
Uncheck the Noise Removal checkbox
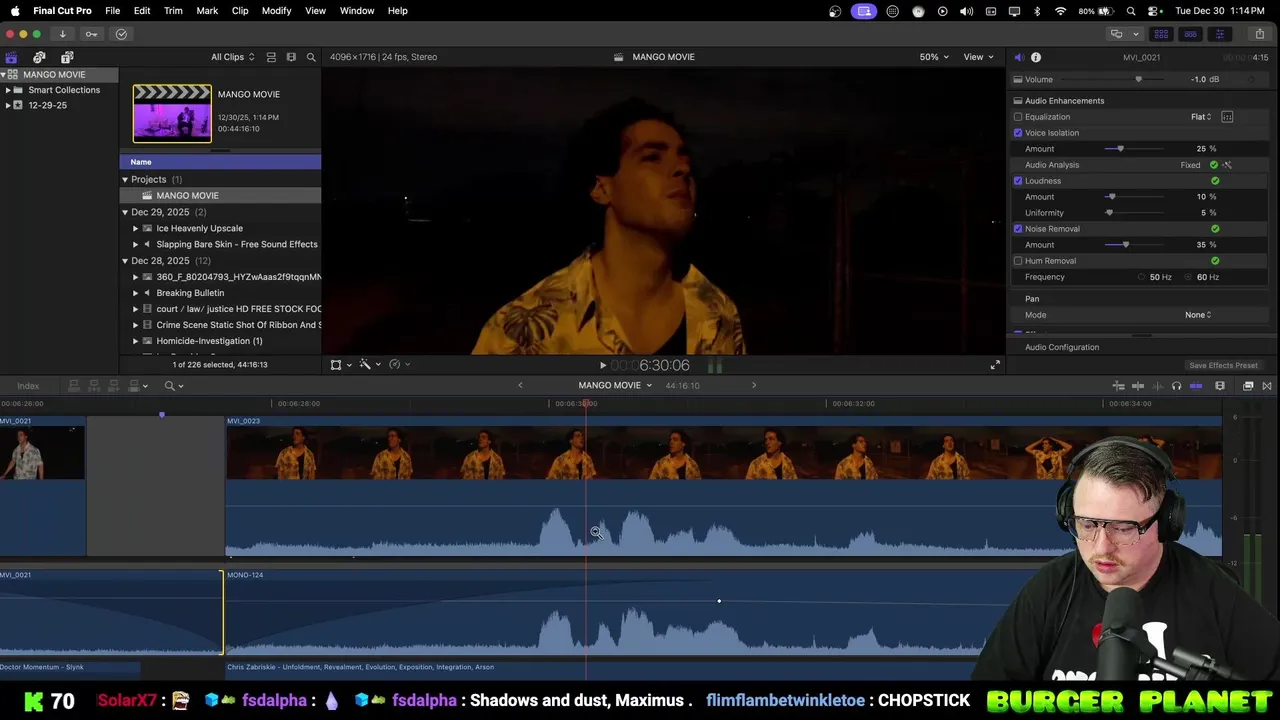(1018, 229)
